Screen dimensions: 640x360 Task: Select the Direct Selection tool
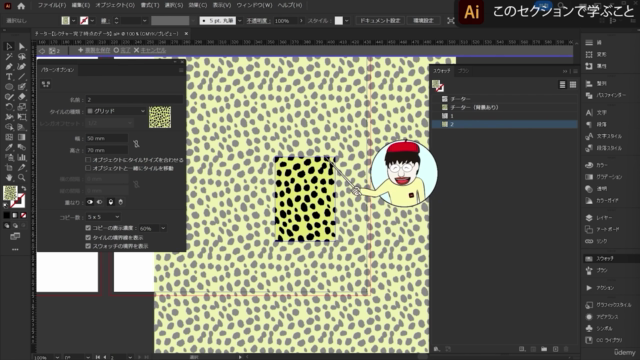[22, 47]
